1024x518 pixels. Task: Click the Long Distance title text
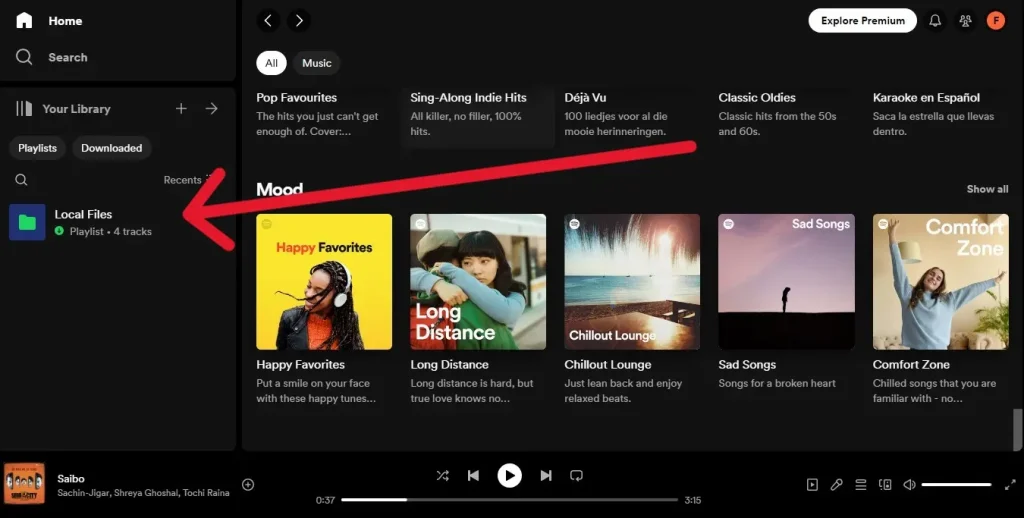click(449, 364)
